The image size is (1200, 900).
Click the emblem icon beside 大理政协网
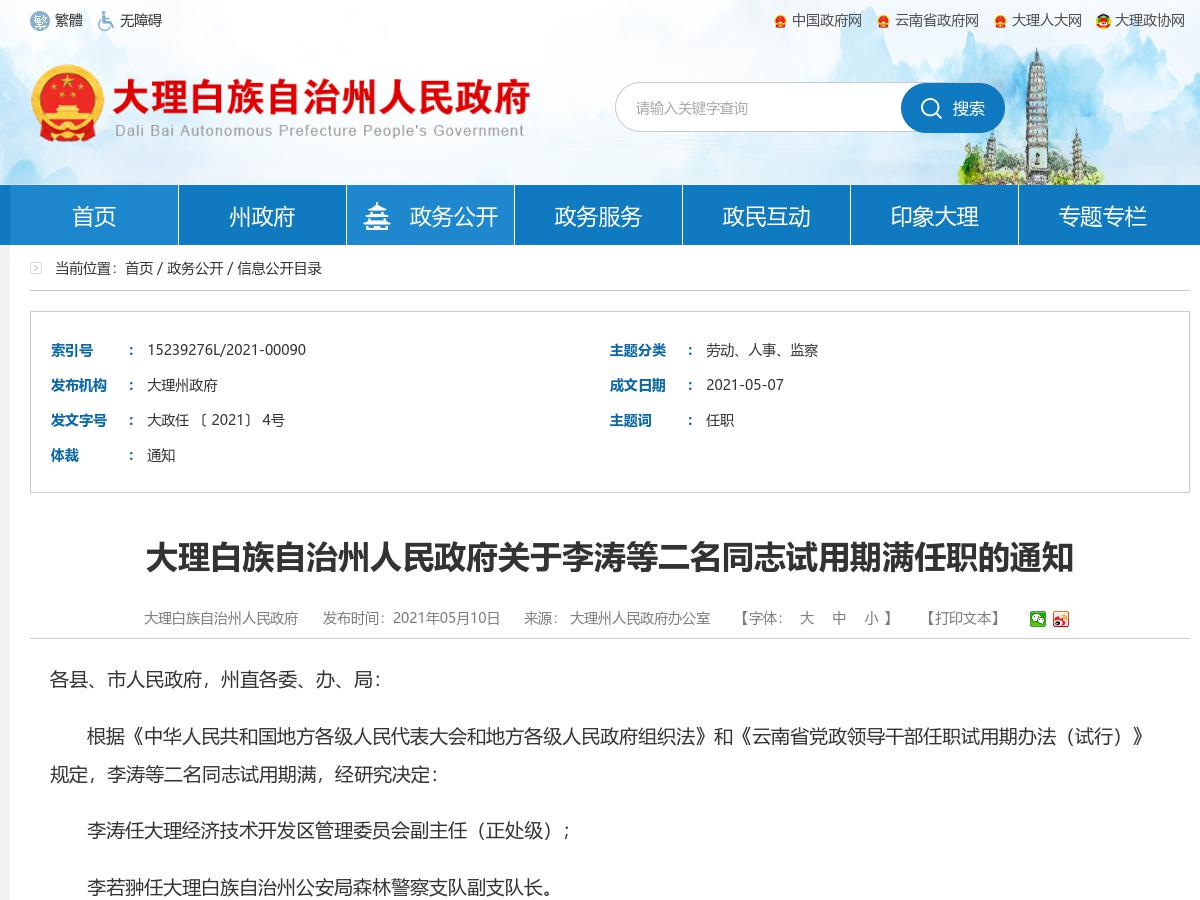click(x=1103, y=21)
